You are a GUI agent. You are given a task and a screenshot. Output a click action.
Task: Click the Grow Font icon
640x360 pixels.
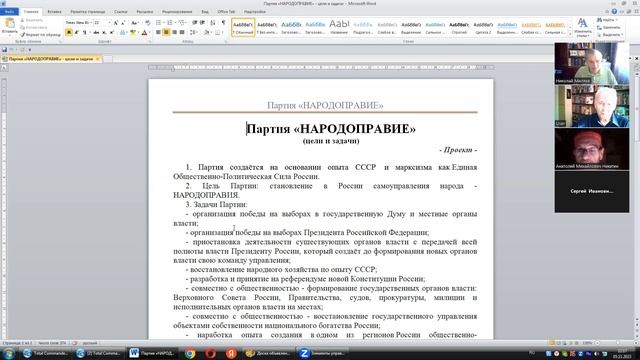coord(116,22)
